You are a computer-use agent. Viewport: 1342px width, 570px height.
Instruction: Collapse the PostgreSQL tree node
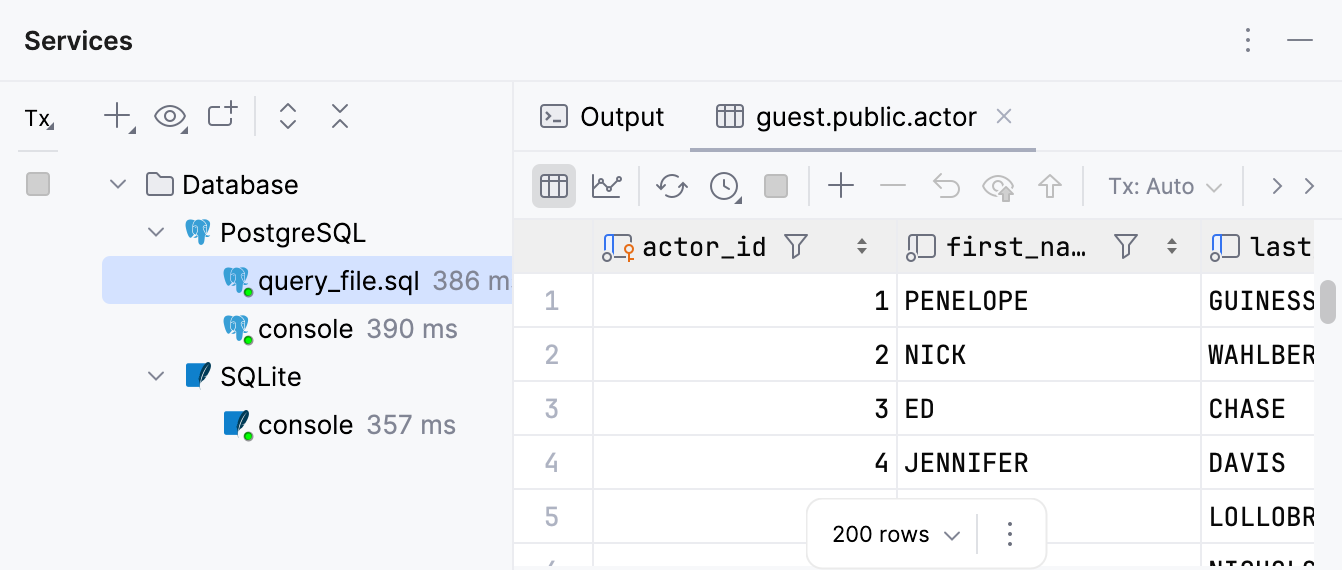156,233
